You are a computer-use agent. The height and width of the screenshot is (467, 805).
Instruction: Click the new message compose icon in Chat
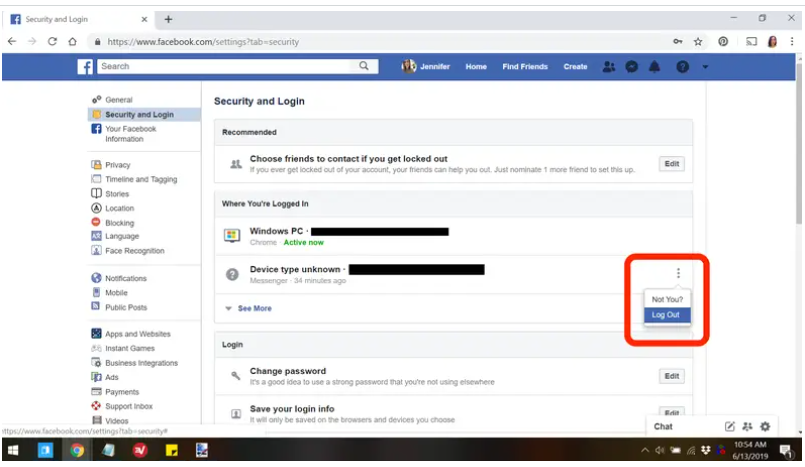(730, 426)
